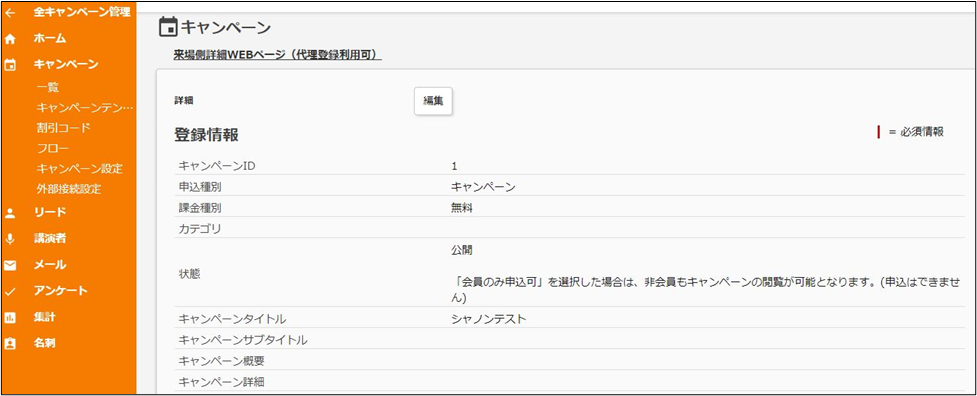Click the 申込種別 label
The height and width of the screenshot is (396, 977).
[199, 187]
